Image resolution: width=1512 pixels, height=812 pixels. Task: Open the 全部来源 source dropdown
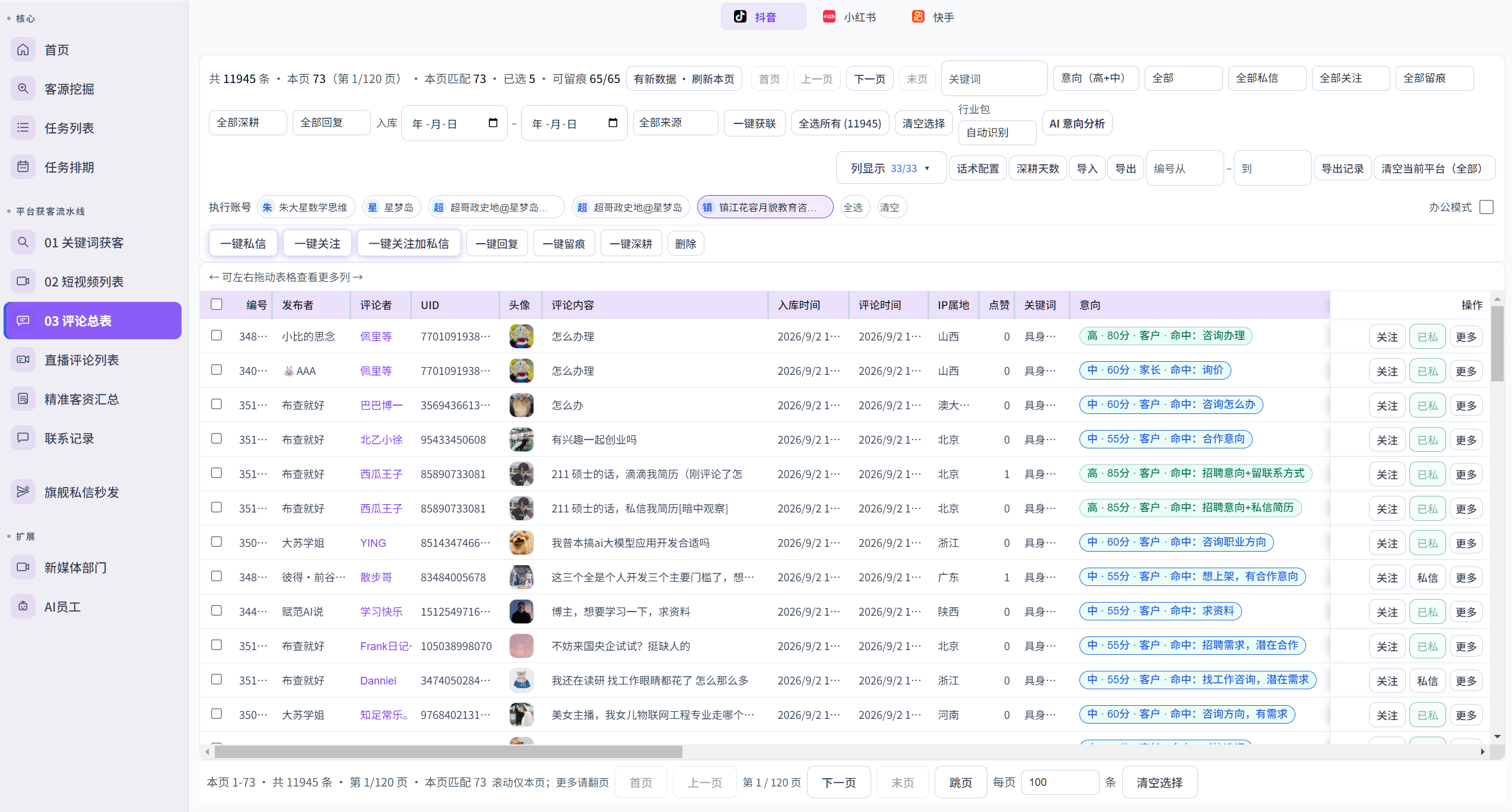[x=675, y=123]
